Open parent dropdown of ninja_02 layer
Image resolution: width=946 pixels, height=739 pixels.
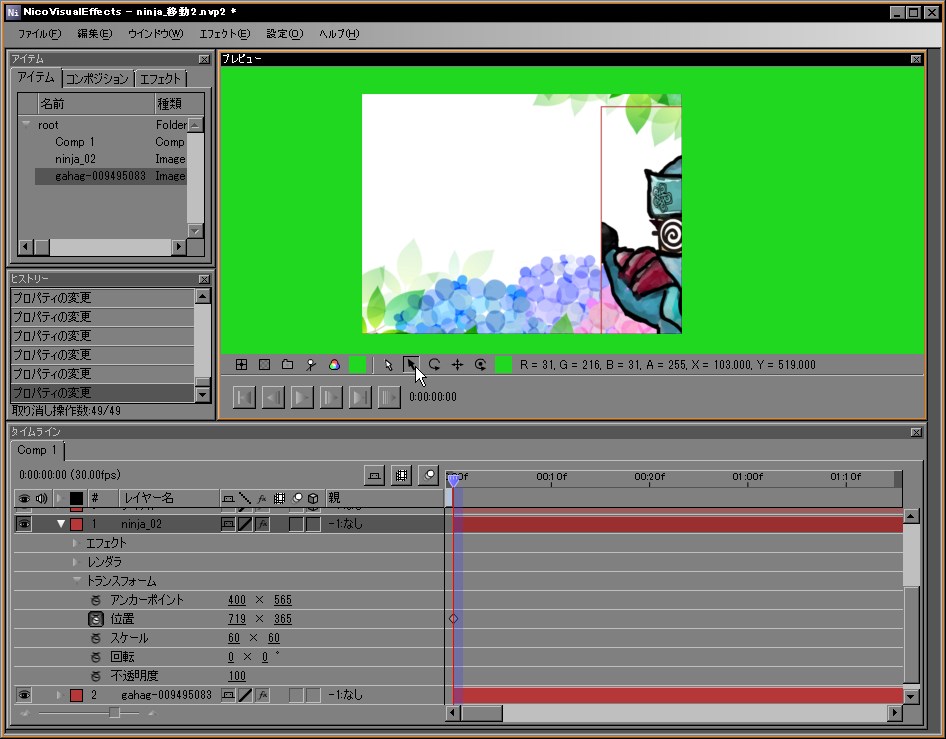coord(345,524)
